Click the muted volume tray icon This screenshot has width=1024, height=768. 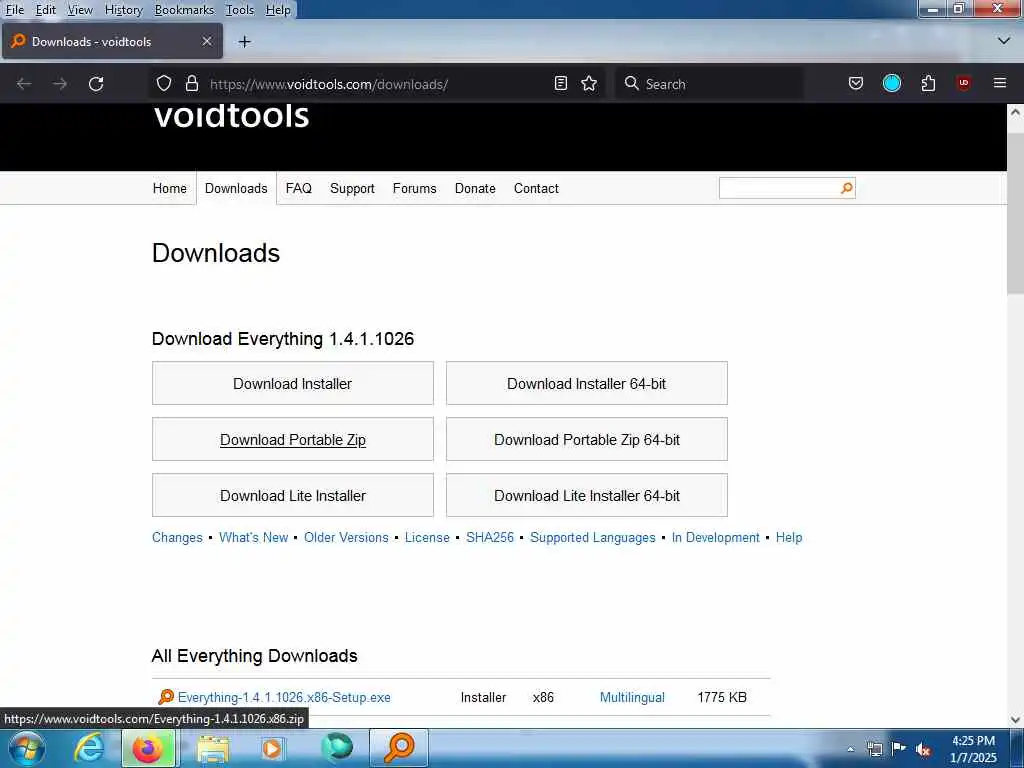pyautogui.click(x=923, y=750)
